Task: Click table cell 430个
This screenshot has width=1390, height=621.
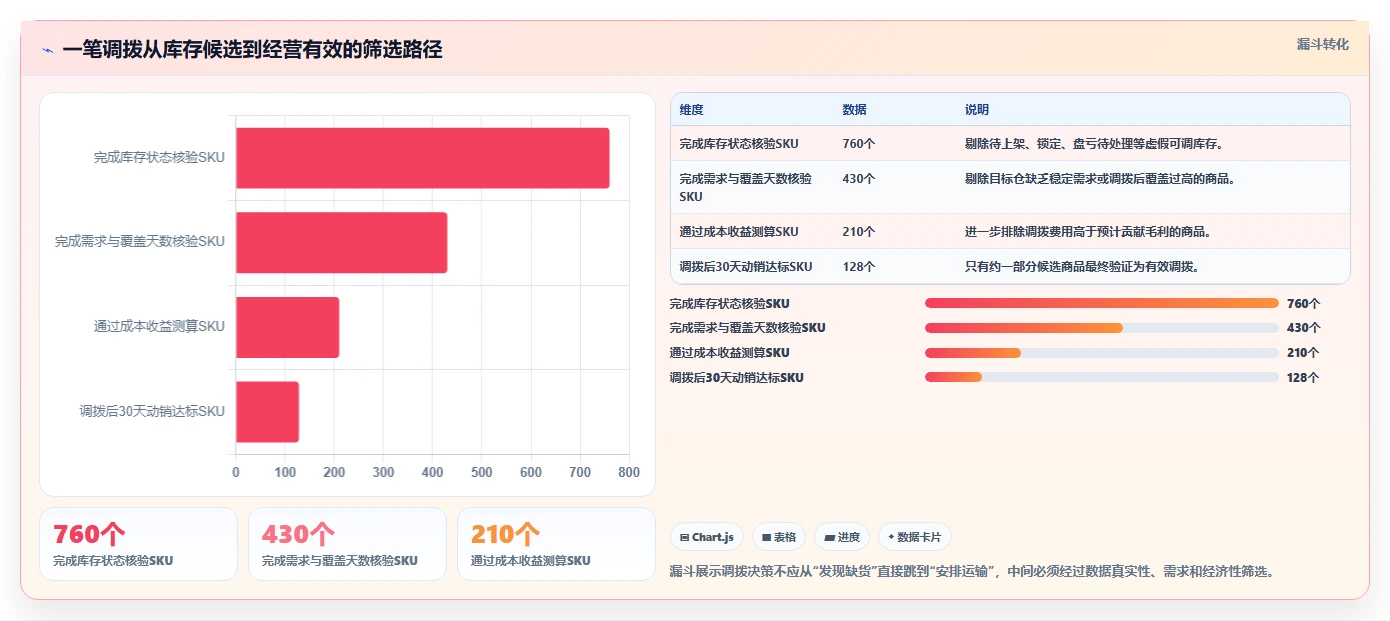Action: coord(858,179)
